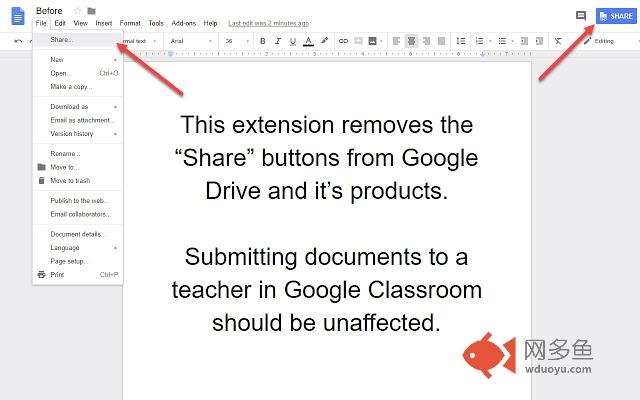Open the Help menu
This screenshot has height=400, width=640.
[x=210, y=23]
